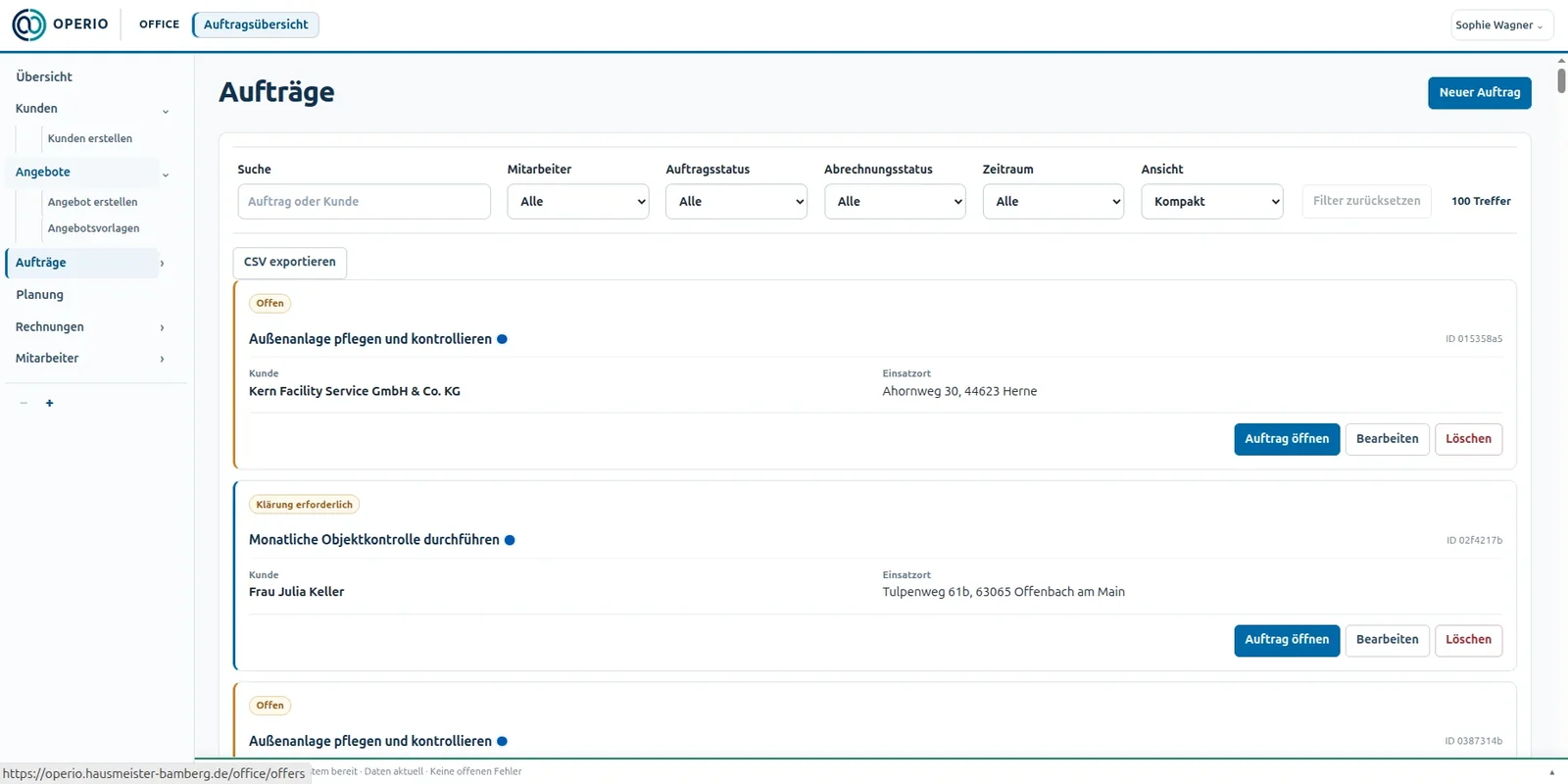This screenshot has height=784, width=1568.
Task: Open the Mitarbeiter filter dropdown
Action: coord(578,202)
